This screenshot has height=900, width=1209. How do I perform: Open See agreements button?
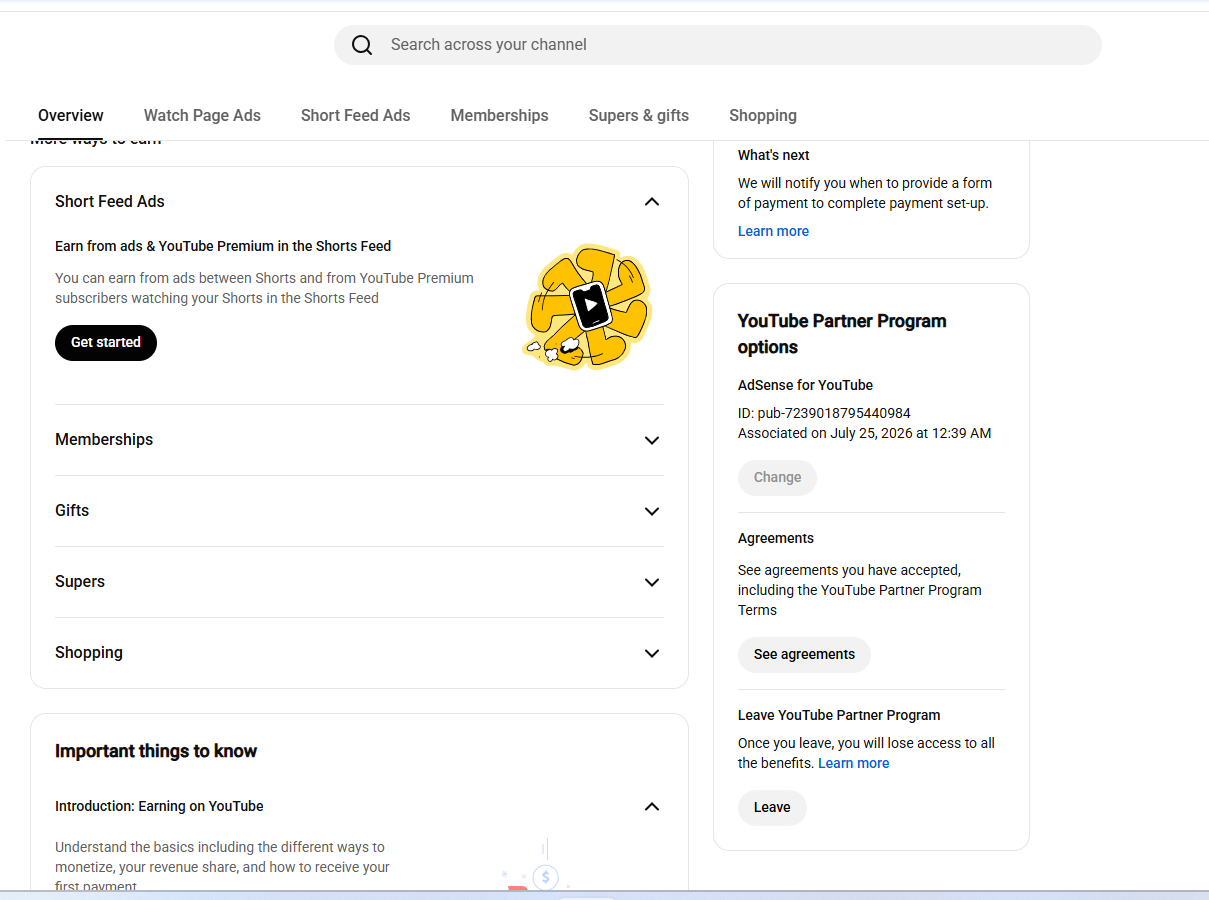coord(804,654)
